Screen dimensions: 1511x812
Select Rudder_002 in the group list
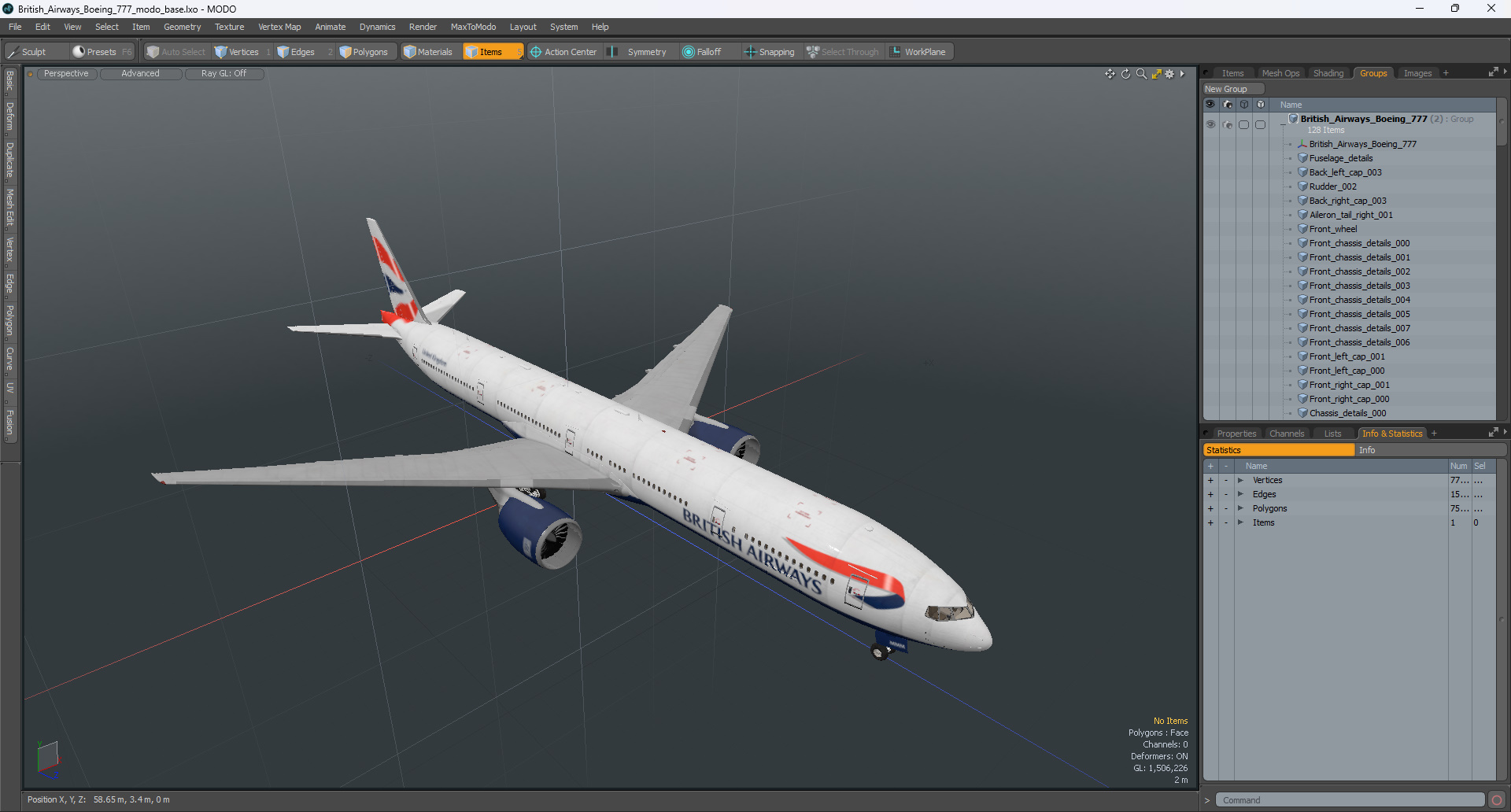pos(1332,186)
